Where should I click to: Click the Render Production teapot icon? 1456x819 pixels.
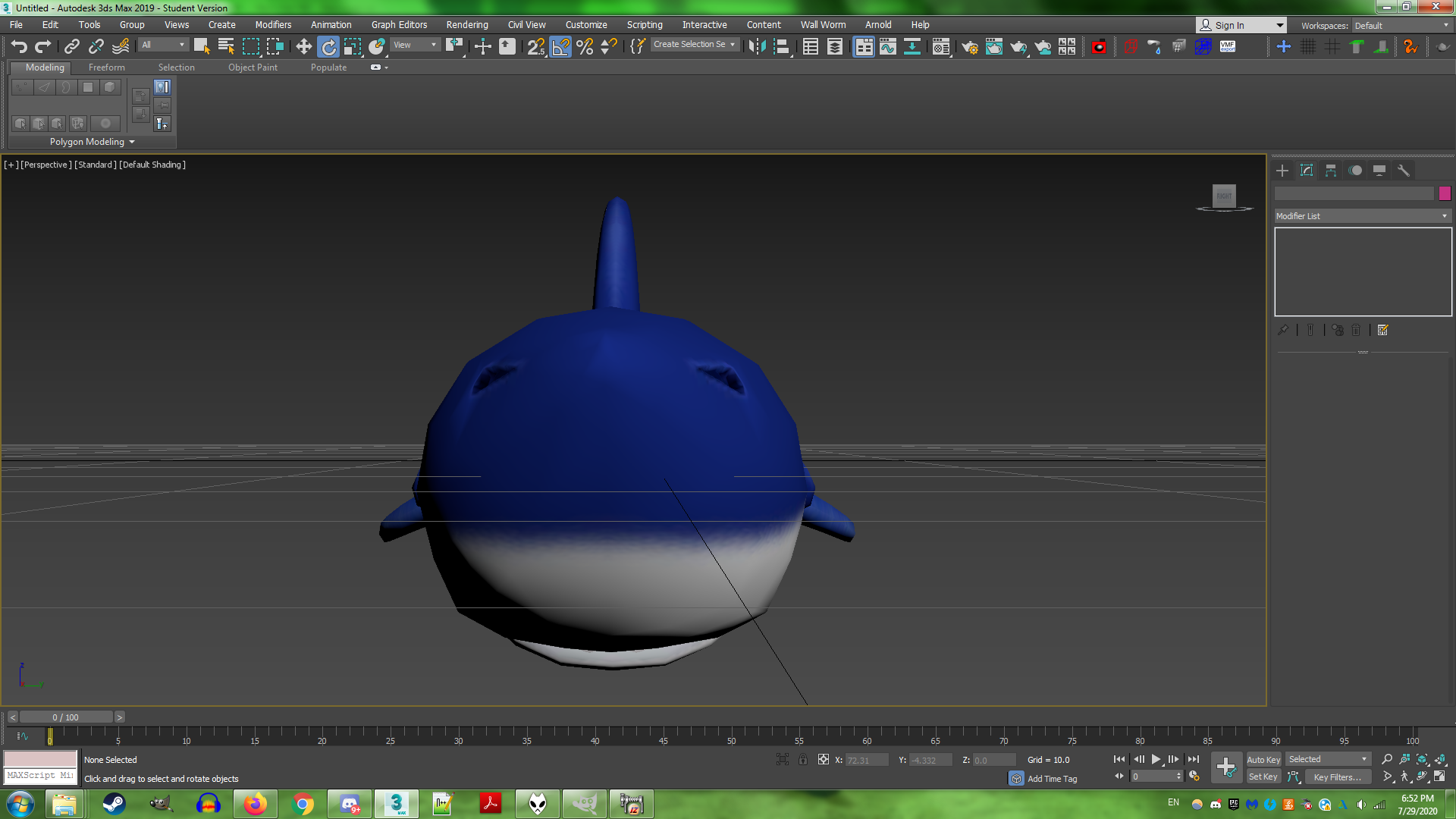(1018, 47)
